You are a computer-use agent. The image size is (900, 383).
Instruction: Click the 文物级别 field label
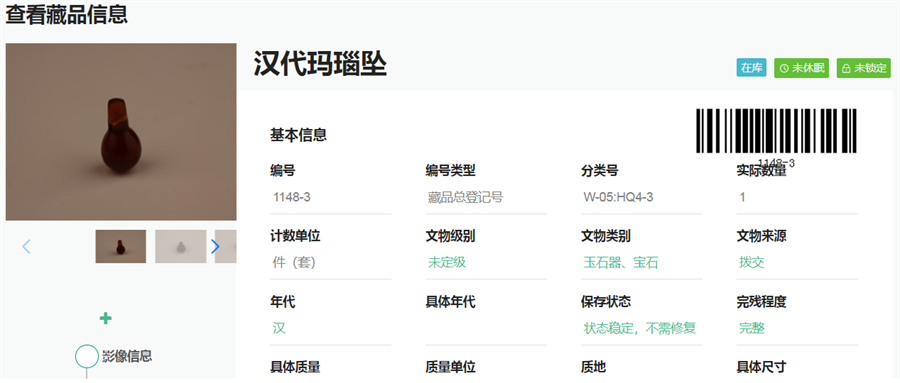click(x=451, y=236)
